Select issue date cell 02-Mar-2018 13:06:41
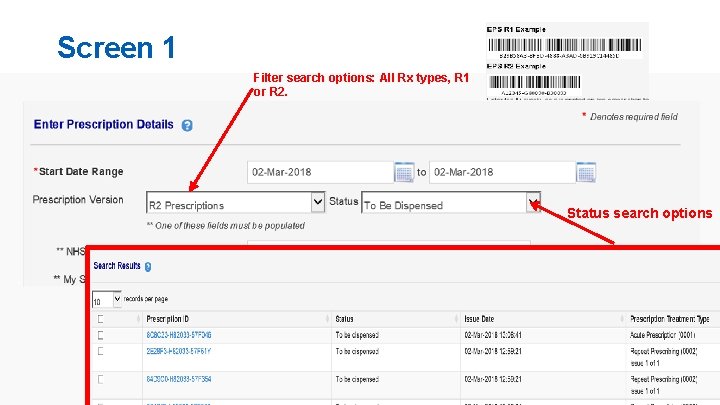The width and height of the screenshot is (720, 405). [493, 335]
